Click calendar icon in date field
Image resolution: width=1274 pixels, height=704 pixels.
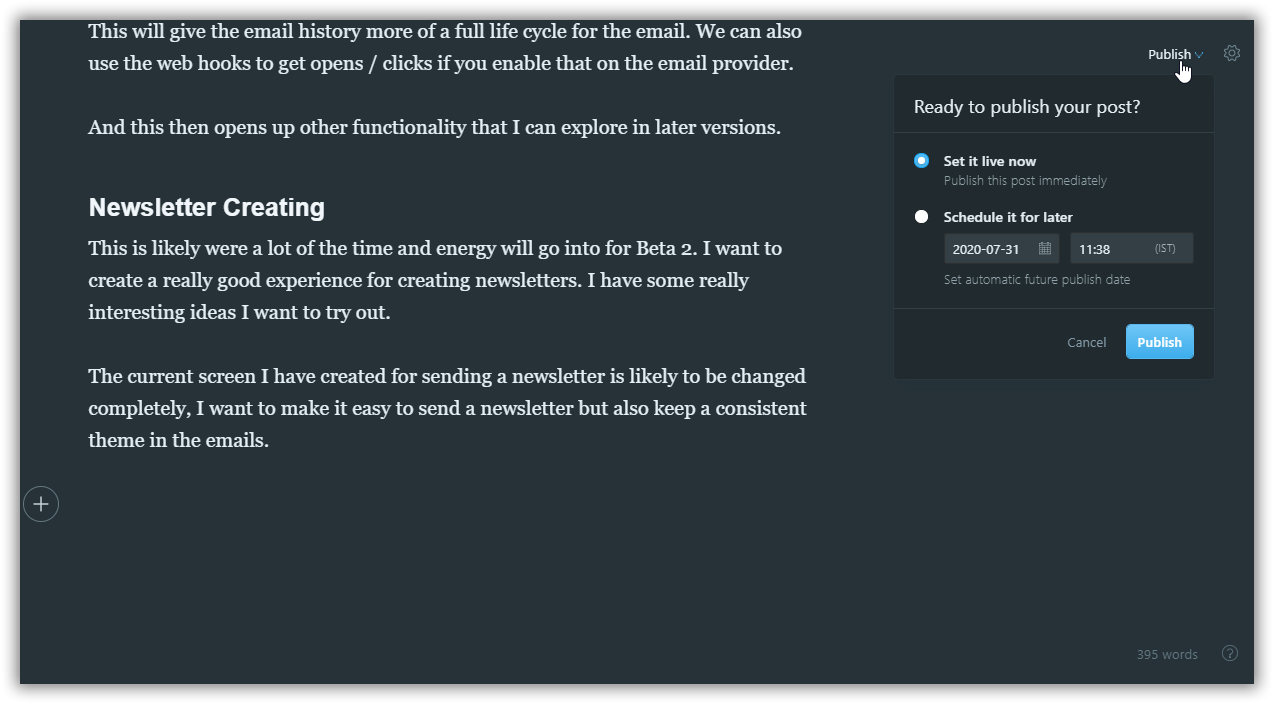click(1045, 249)
